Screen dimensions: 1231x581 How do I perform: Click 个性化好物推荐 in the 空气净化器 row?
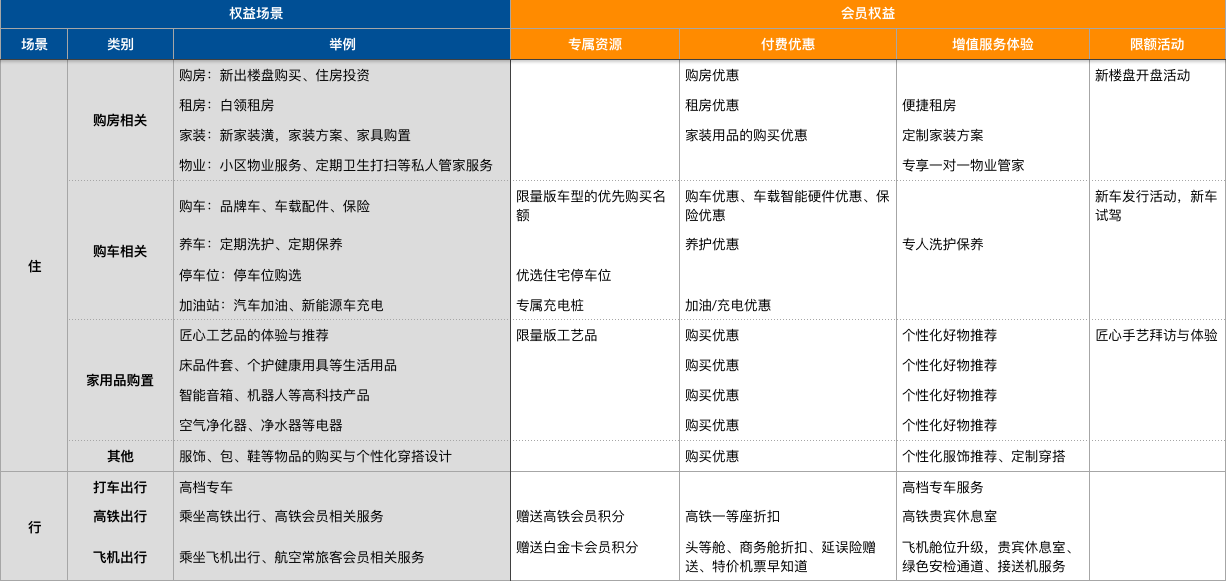(x=950, y=425)
